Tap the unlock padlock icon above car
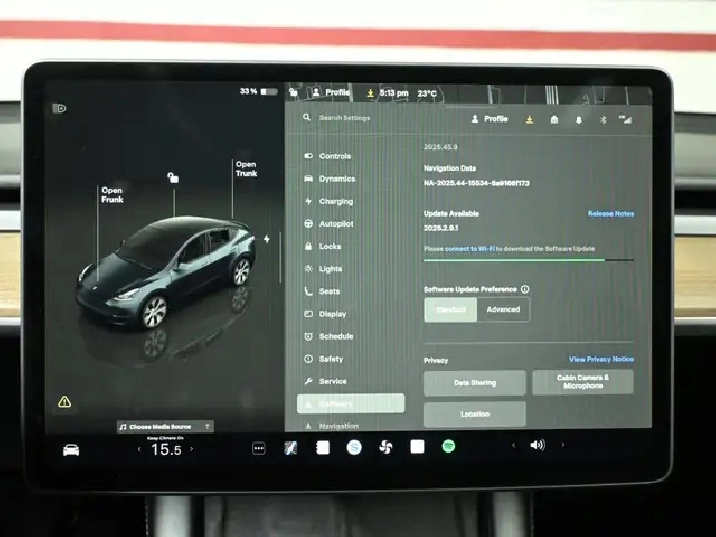 (x=173, y=178)
